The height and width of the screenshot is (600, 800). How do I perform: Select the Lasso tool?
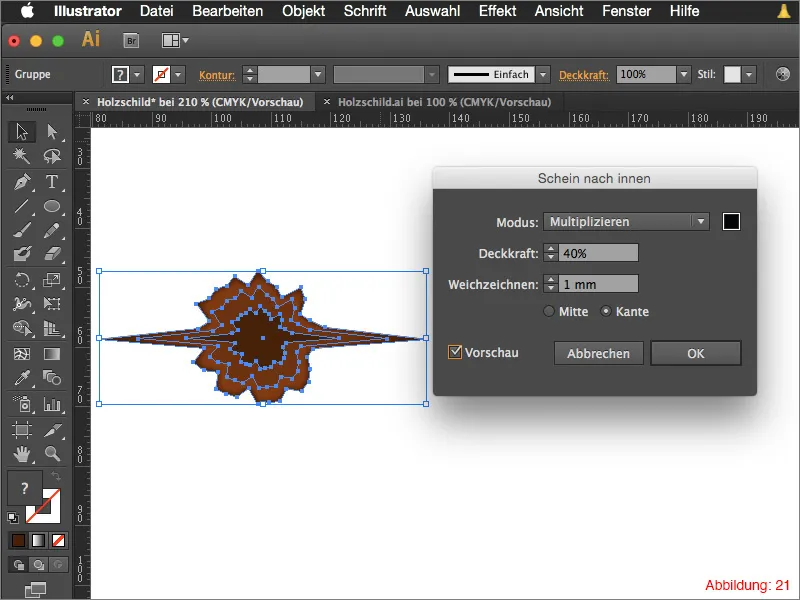tap(52, 156)
